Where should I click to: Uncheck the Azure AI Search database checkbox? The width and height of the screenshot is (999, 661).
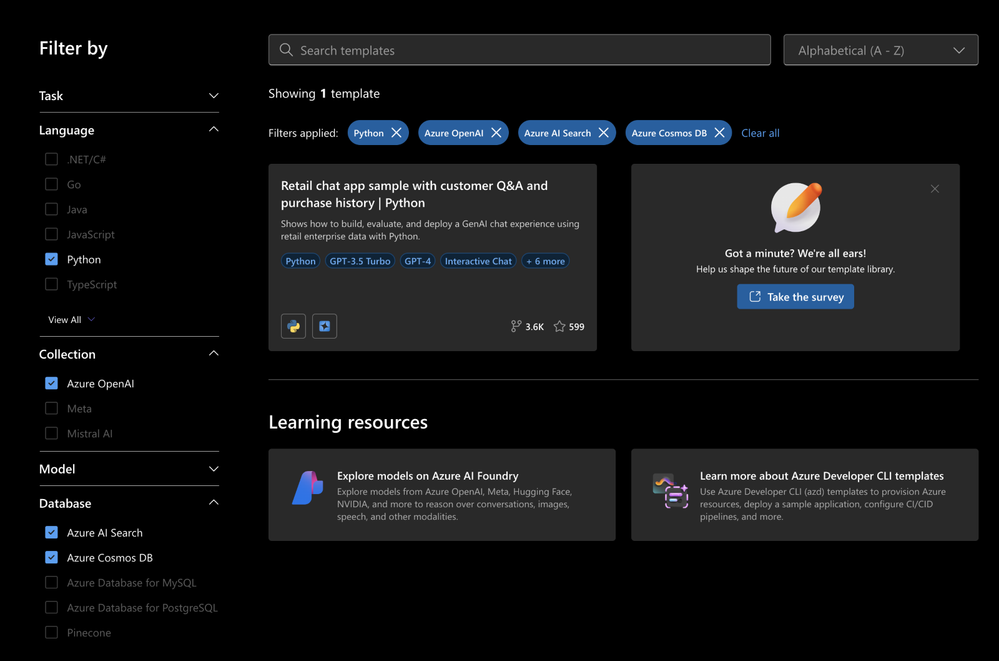click(52, 532)
